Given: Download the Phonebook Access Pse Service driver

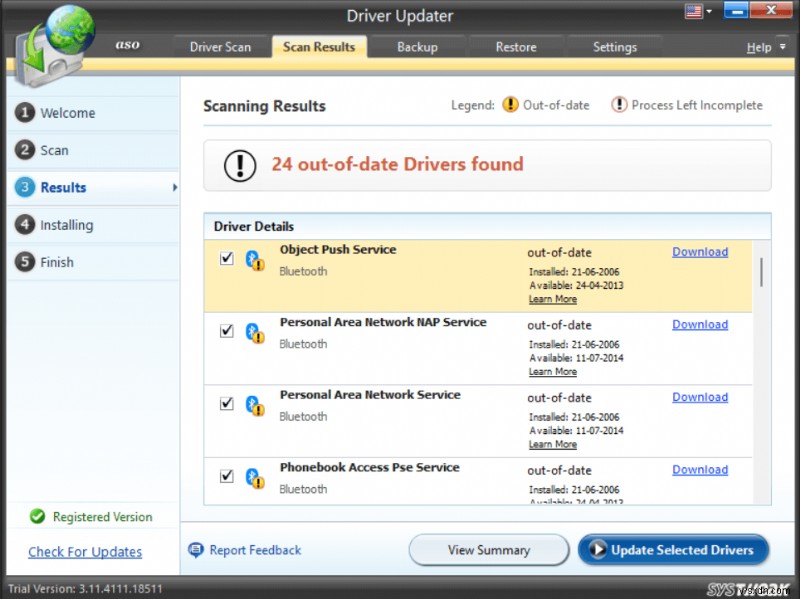Looking at the screenshot, I should pos(700,470).
